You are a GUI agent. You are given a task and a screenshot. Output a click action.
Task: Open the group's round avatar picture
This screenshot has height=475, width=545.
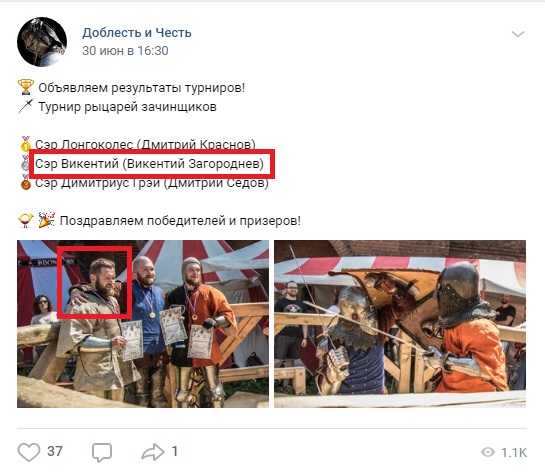tap(42, 42)
